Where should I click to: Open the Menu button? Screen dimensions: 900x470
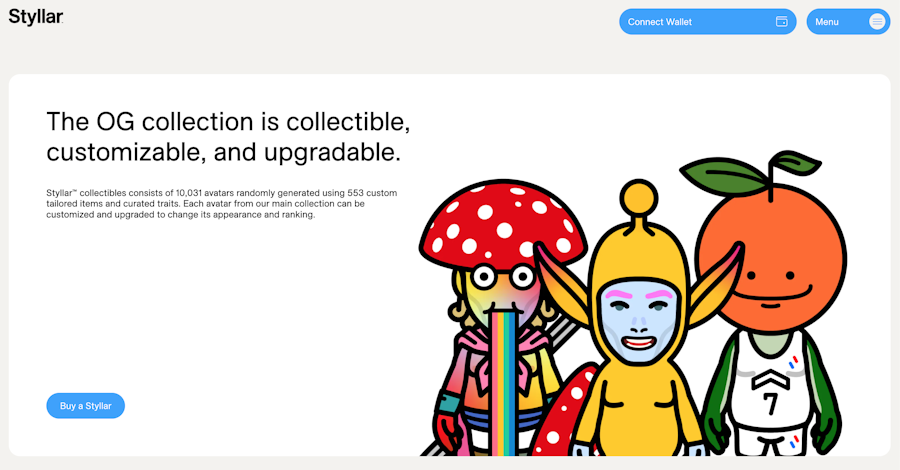point(848,22)
